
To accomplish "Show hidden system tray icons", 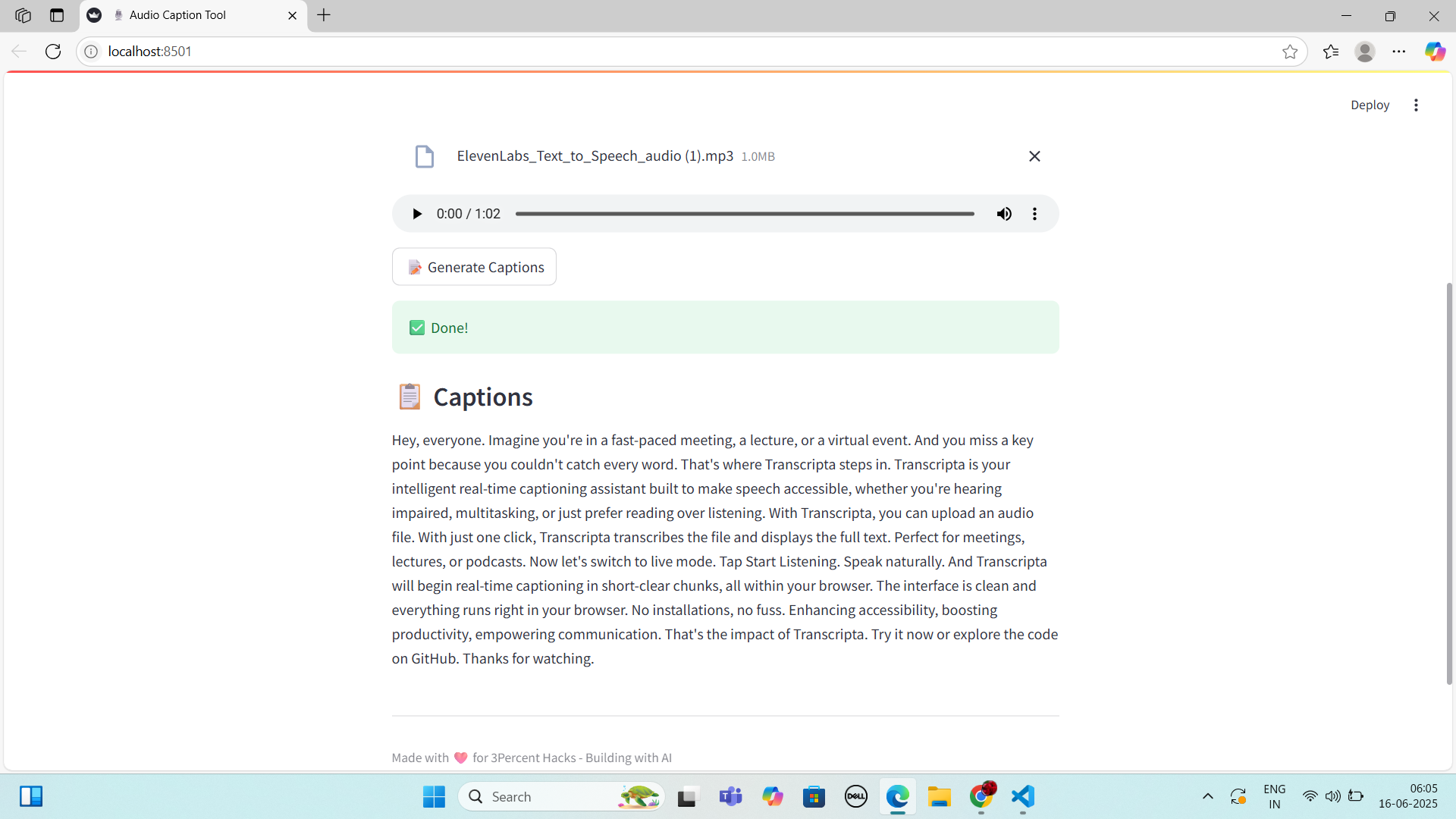I will pyautogui.click(x=1208, y=796).
